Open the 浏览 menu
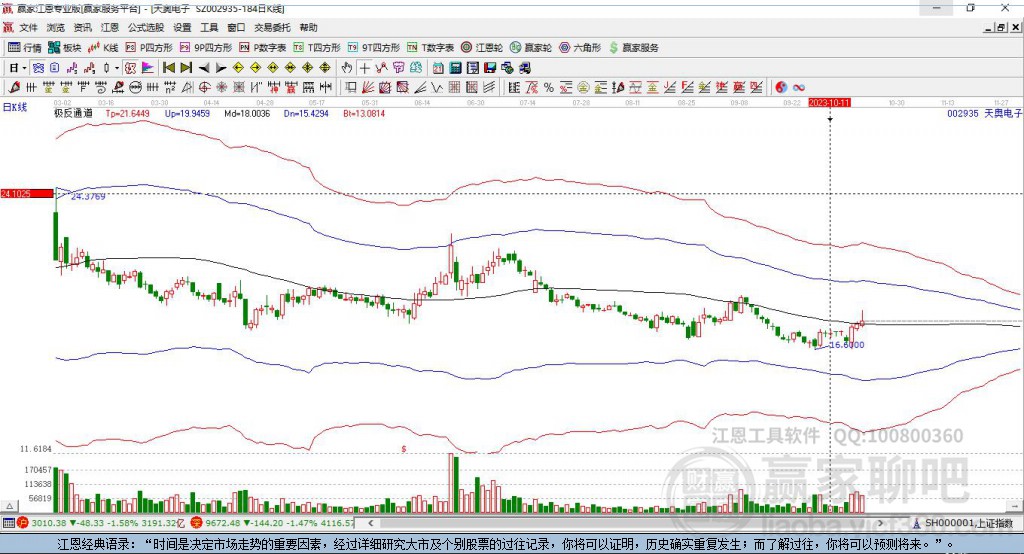 pyautogui.click(x=56, y=27)
